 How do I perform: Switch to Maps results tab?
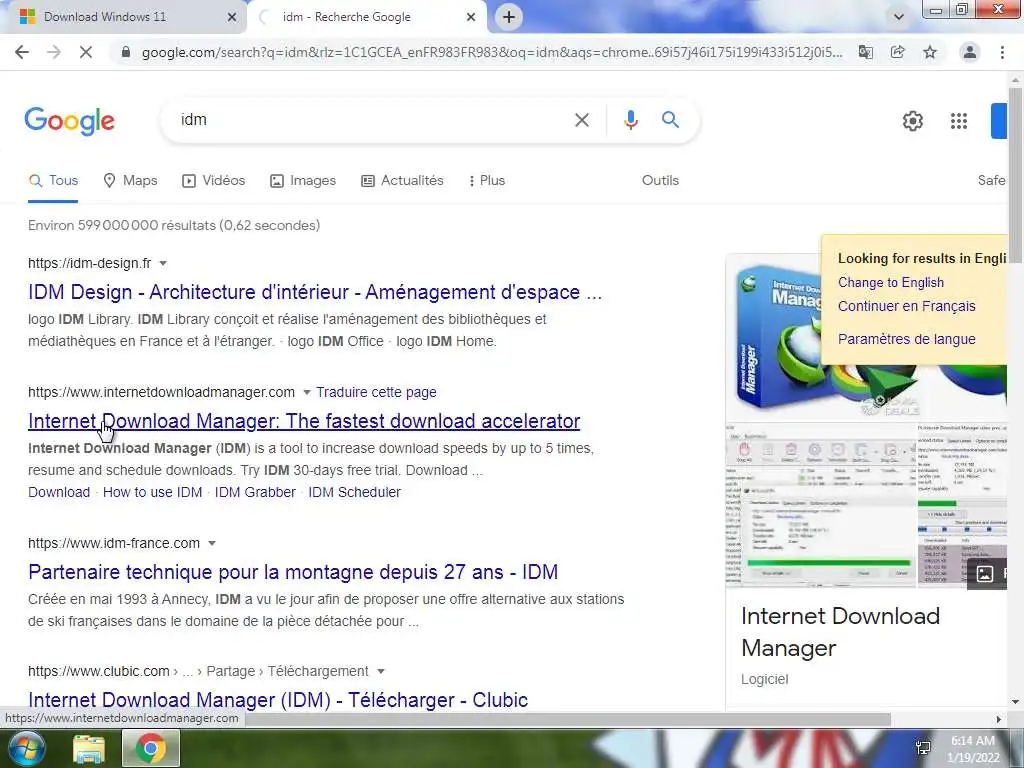[x=131, y=181]
